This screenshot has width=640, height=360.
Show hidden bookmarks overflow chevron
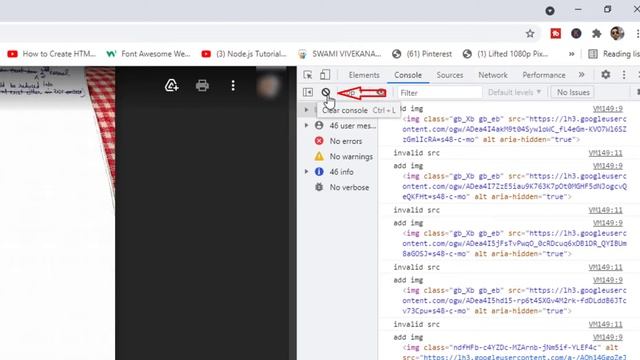571,54
